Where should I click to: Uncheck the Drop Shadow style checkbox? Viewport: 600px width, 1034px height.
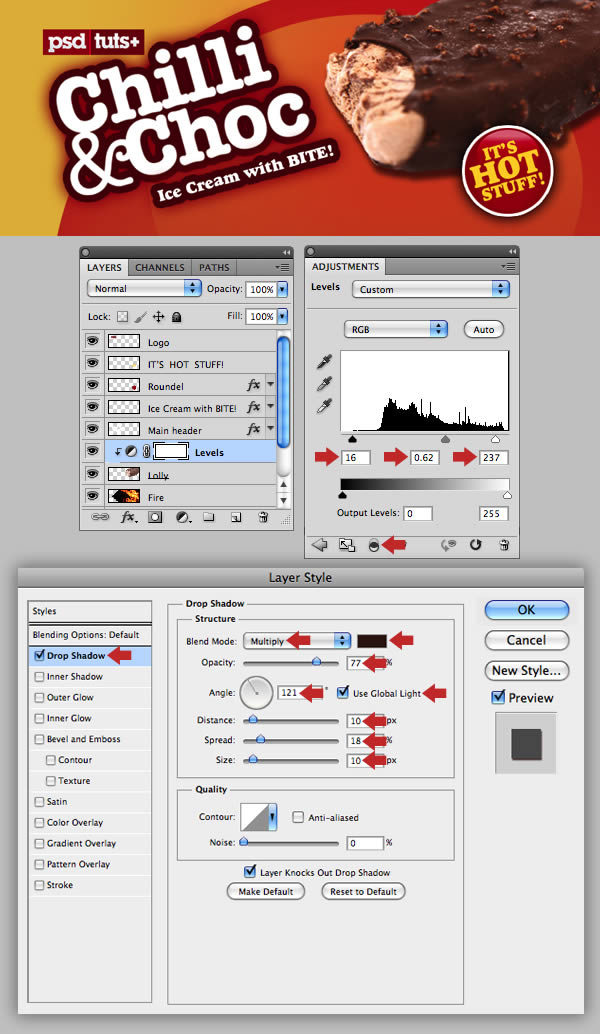coord(40,655)
